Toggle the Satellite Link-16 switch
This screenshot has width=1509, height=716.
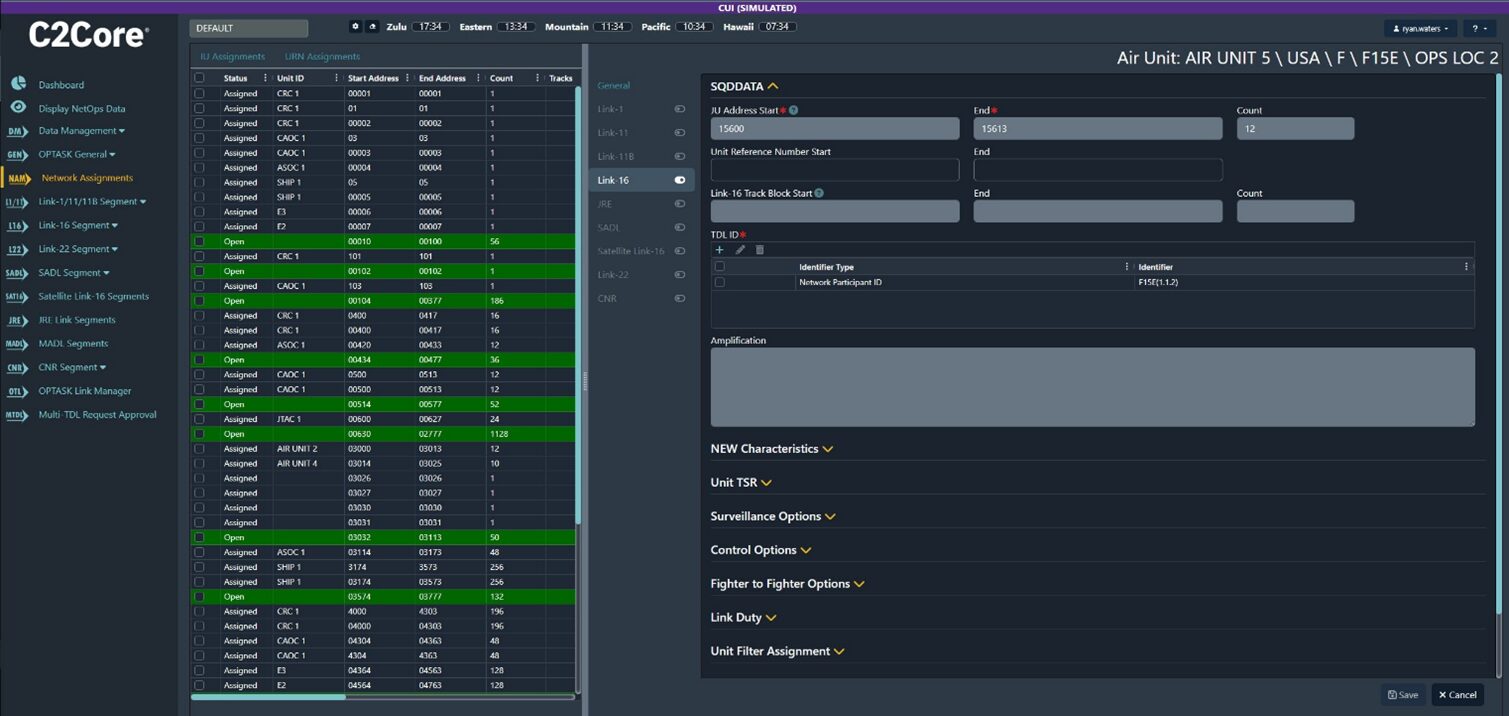coord(680,251)
